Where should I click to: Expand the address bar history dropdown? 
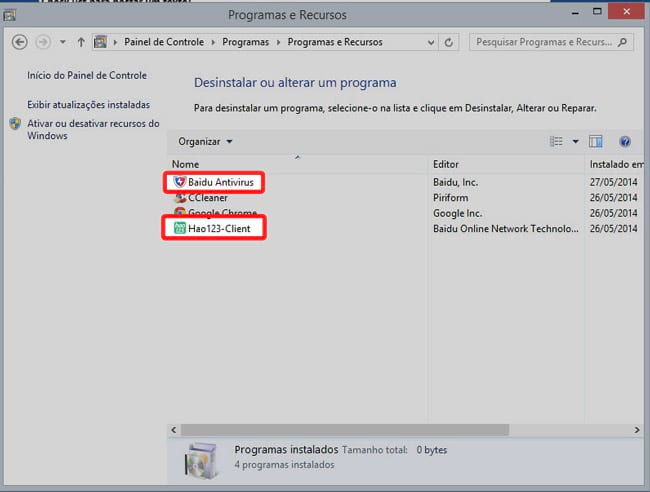(x=431, y=42)
